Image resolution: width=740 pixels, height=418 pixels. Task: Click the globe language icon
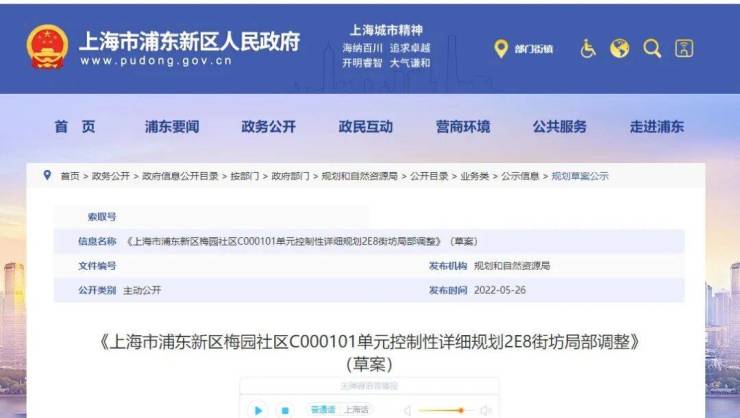point(619,48)
